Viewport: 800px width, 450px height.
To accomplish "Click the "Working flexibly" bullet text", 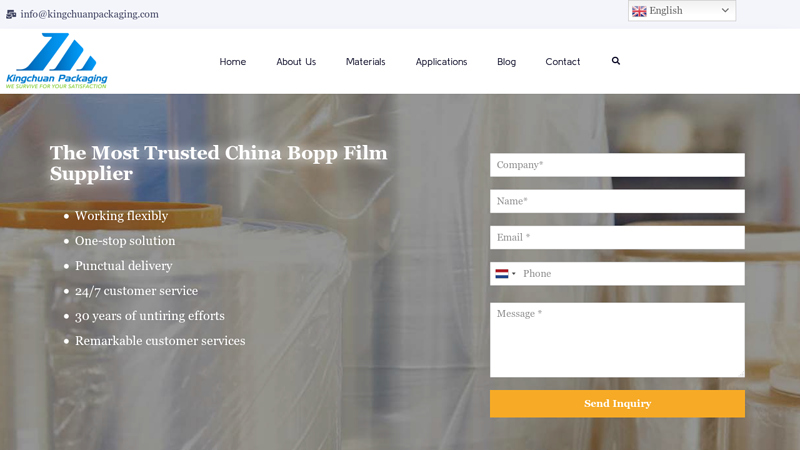I will pyautogui.click(x=121, y=216).
